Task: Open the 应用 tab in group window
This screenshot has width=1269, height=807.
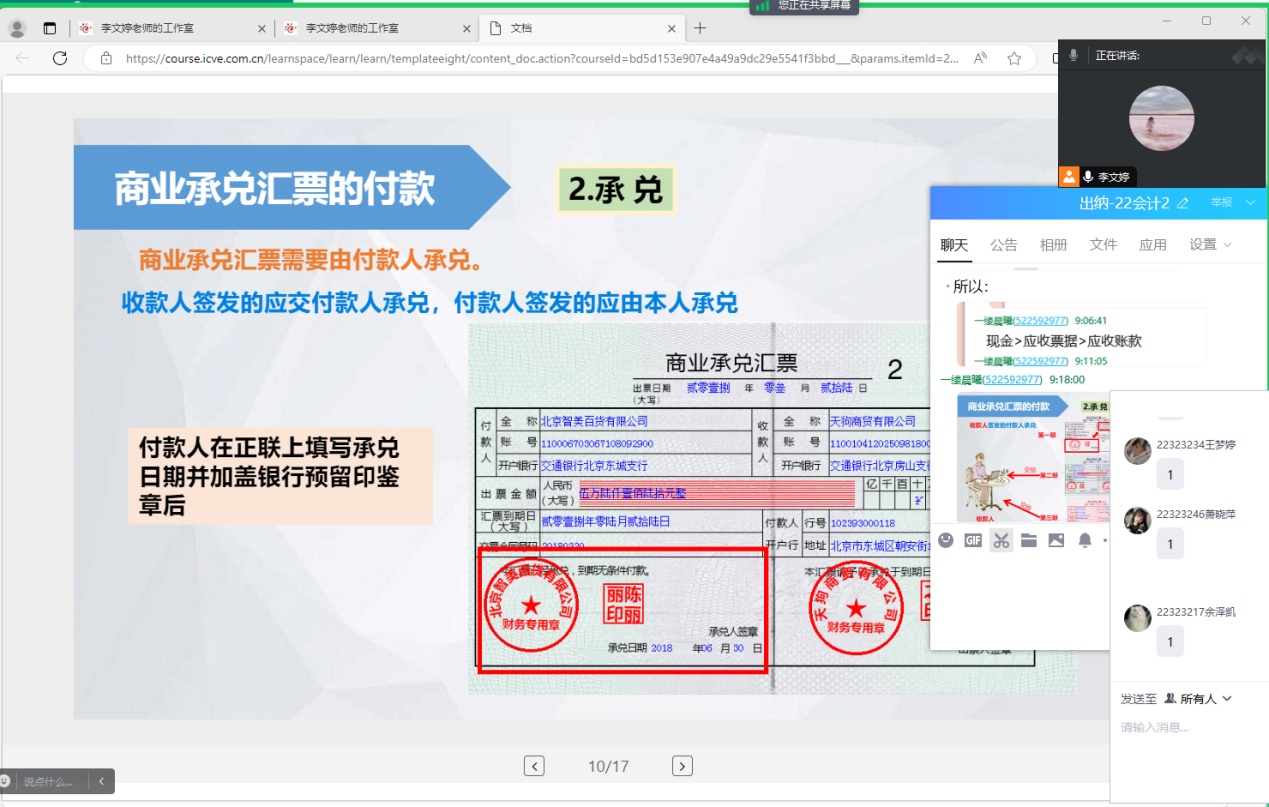Action: click(1153, 244)
